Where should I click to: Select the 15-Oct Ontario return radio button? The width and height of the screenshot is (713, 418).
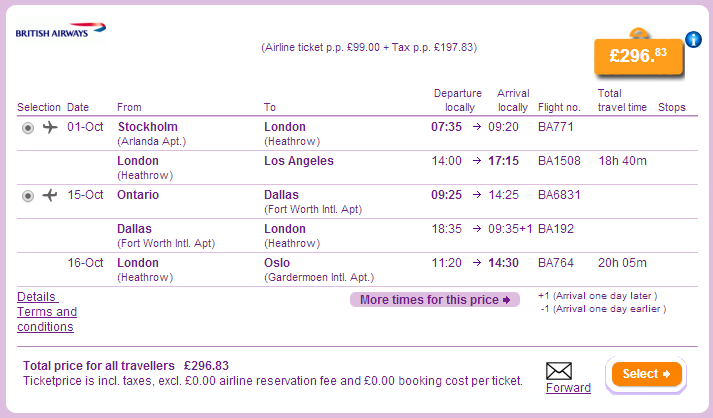(x=27, y=195)
